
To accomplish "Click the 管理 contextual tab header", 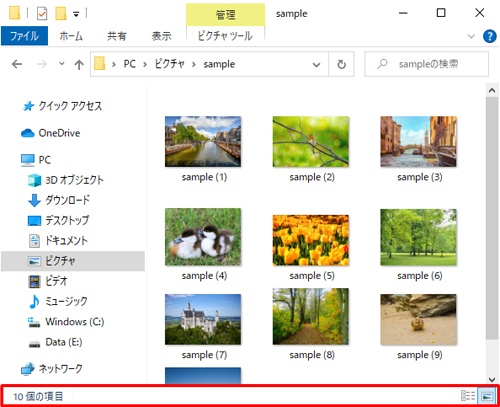I will pos(225,15).
